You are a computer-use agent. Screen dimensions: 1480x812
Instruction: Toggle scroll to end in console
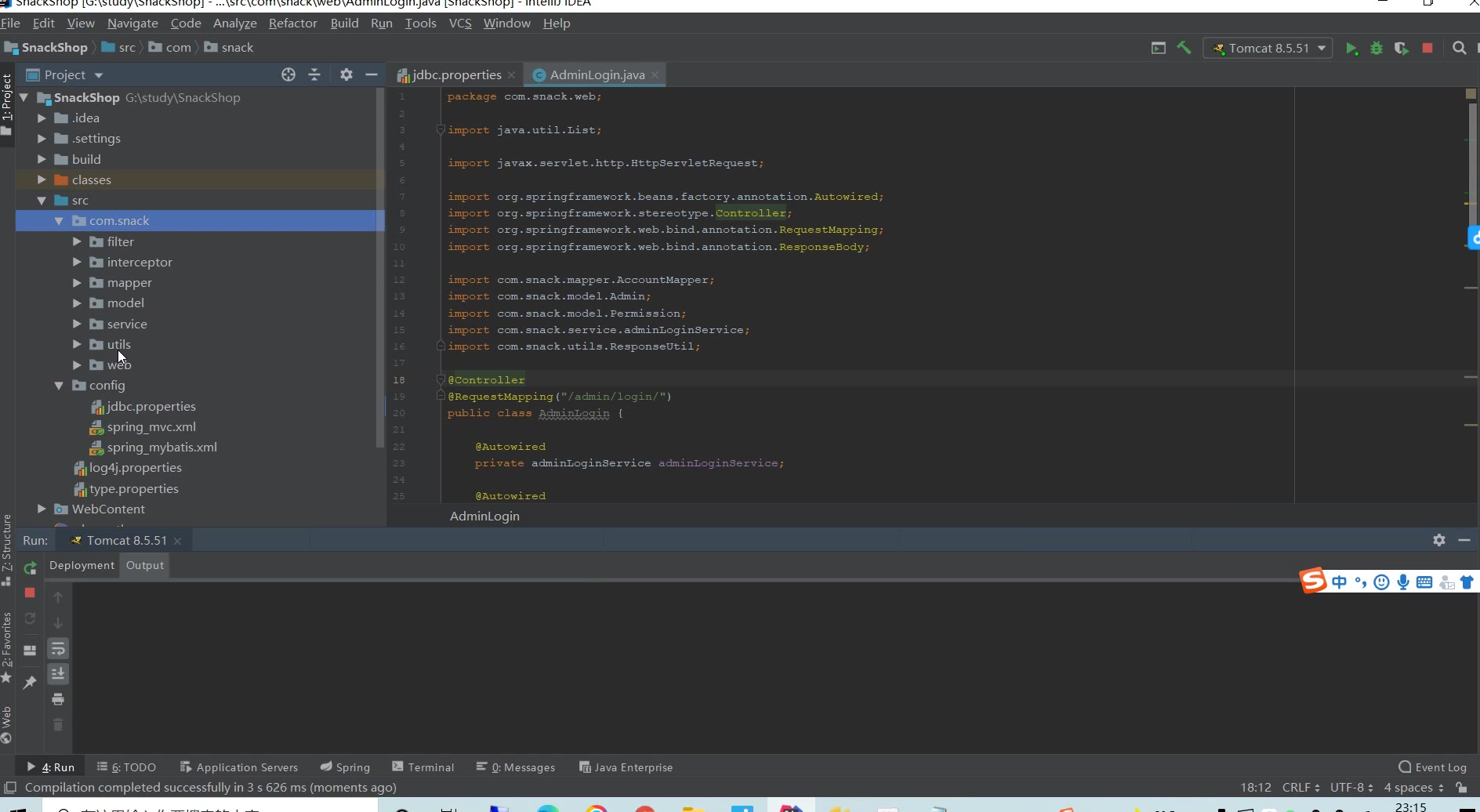pyautogui.click(x=58, y=674)
